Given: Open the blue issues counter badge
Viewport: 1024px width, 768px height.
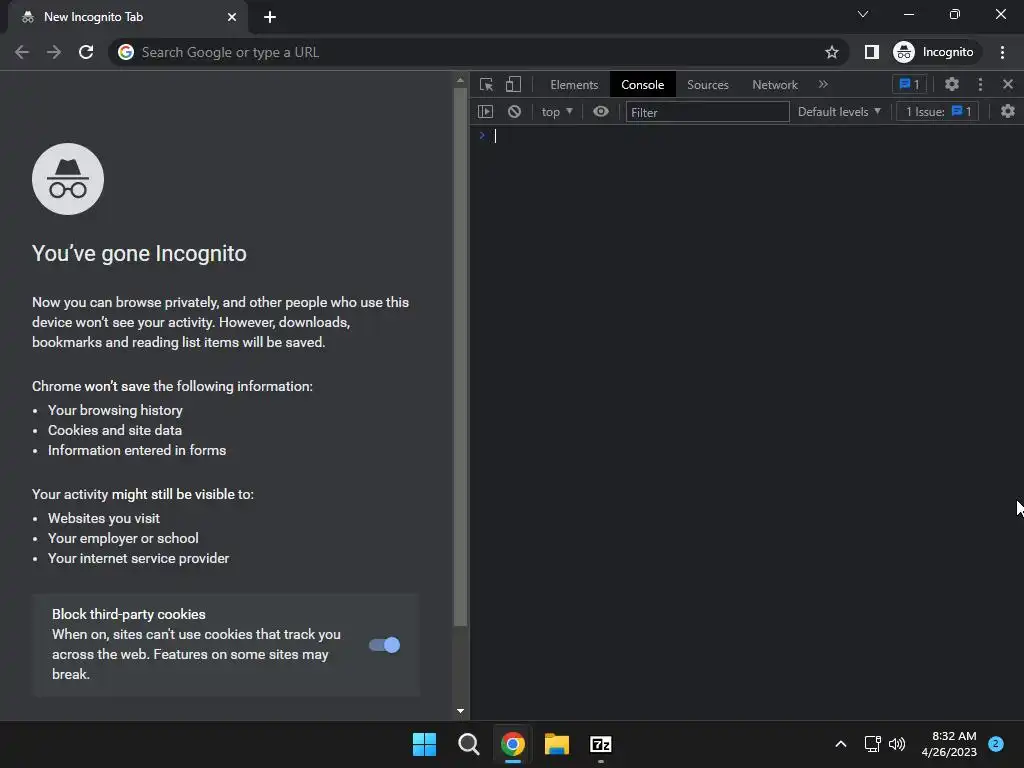Looking at the screenshot, I should (x=909, y=84).
